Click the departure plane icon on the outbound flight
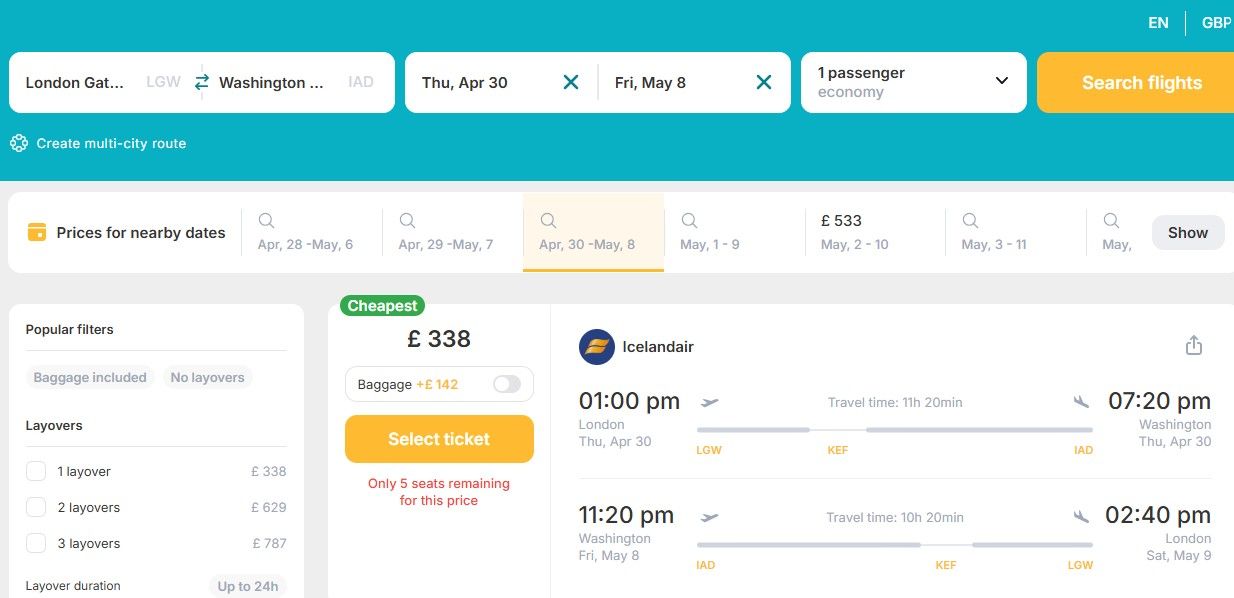 [x=710, y=401]
